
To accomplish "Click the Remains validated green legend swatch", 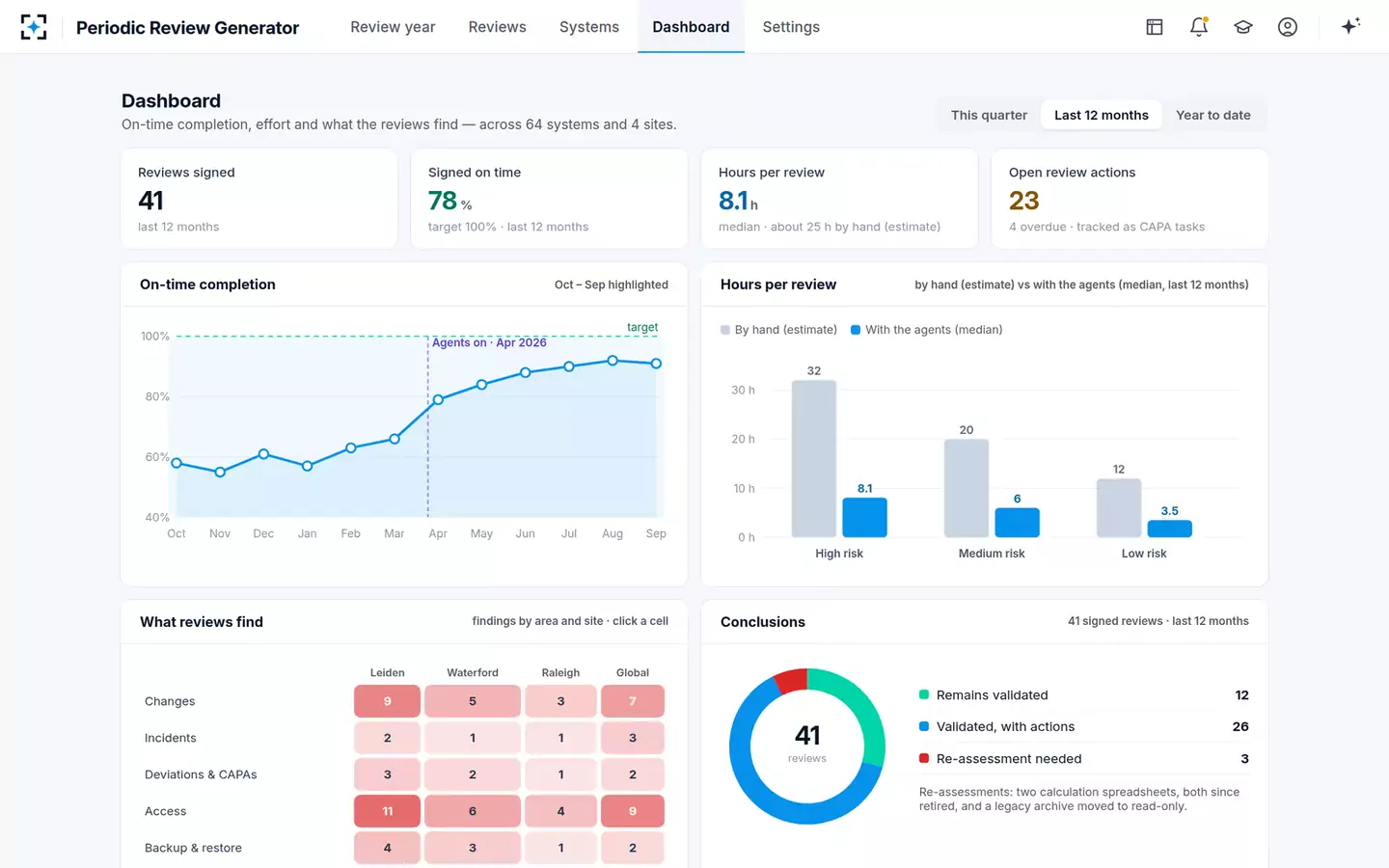I will pyautogui.click(x=924, y=694).
